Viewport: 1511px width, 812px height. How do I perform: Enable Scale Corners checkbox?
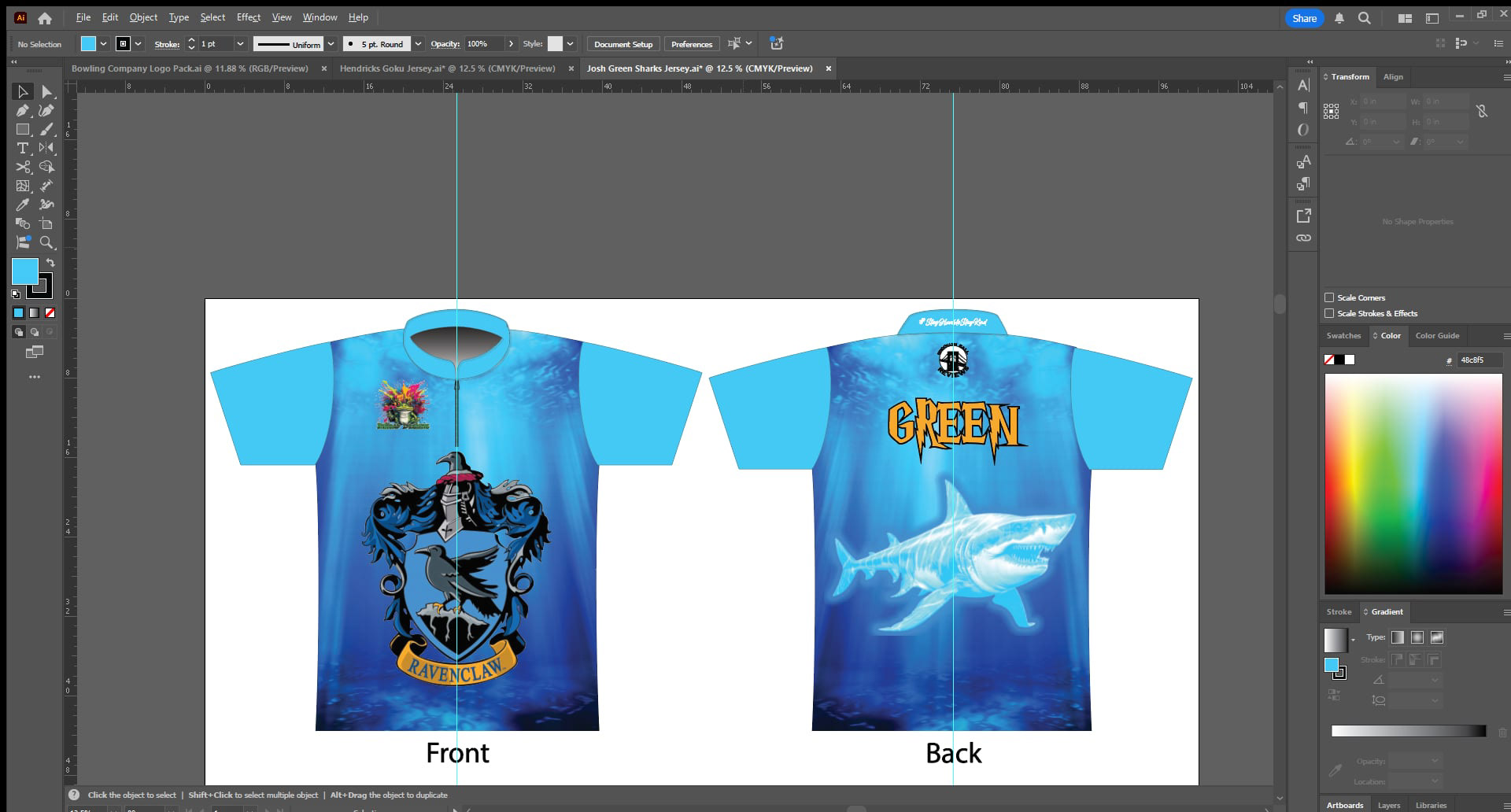[1329, 297]
